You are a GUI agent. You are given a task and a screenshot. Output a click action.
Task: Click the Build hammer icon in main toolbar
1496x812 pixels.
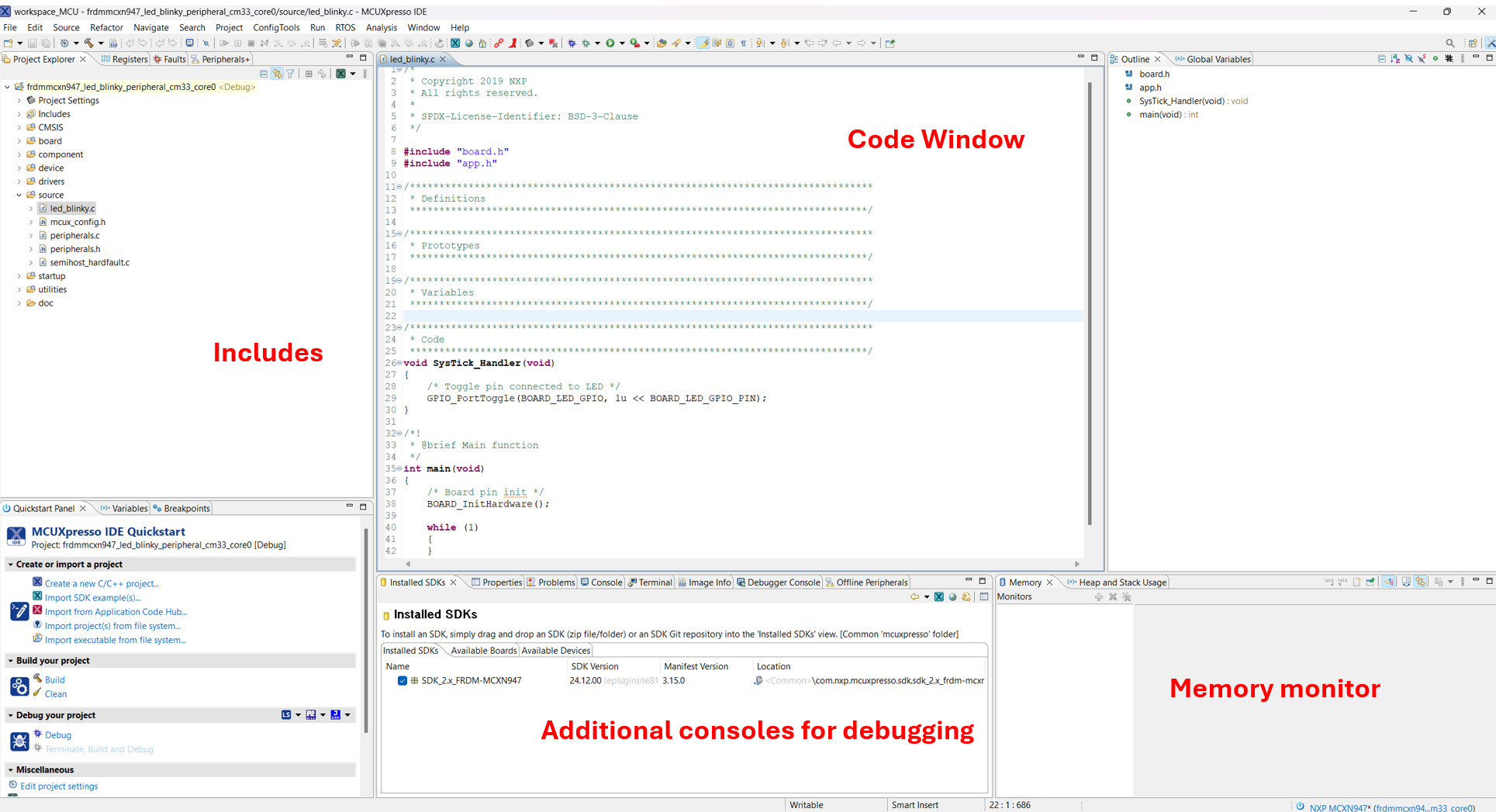[89, 43]
